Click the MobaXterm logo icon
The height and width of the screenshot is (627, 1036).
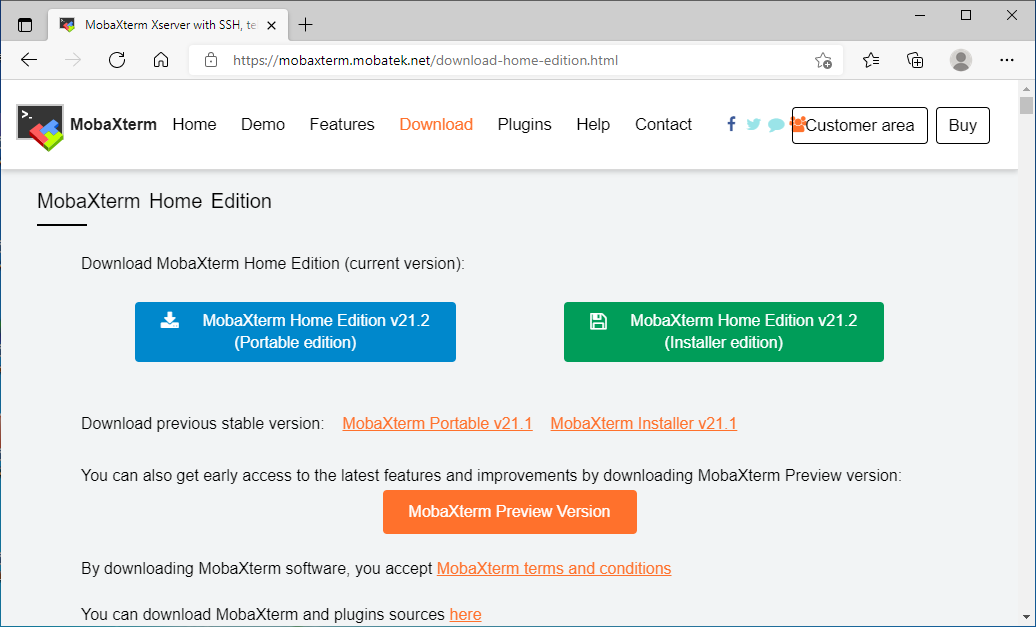[x=40, y=126]
